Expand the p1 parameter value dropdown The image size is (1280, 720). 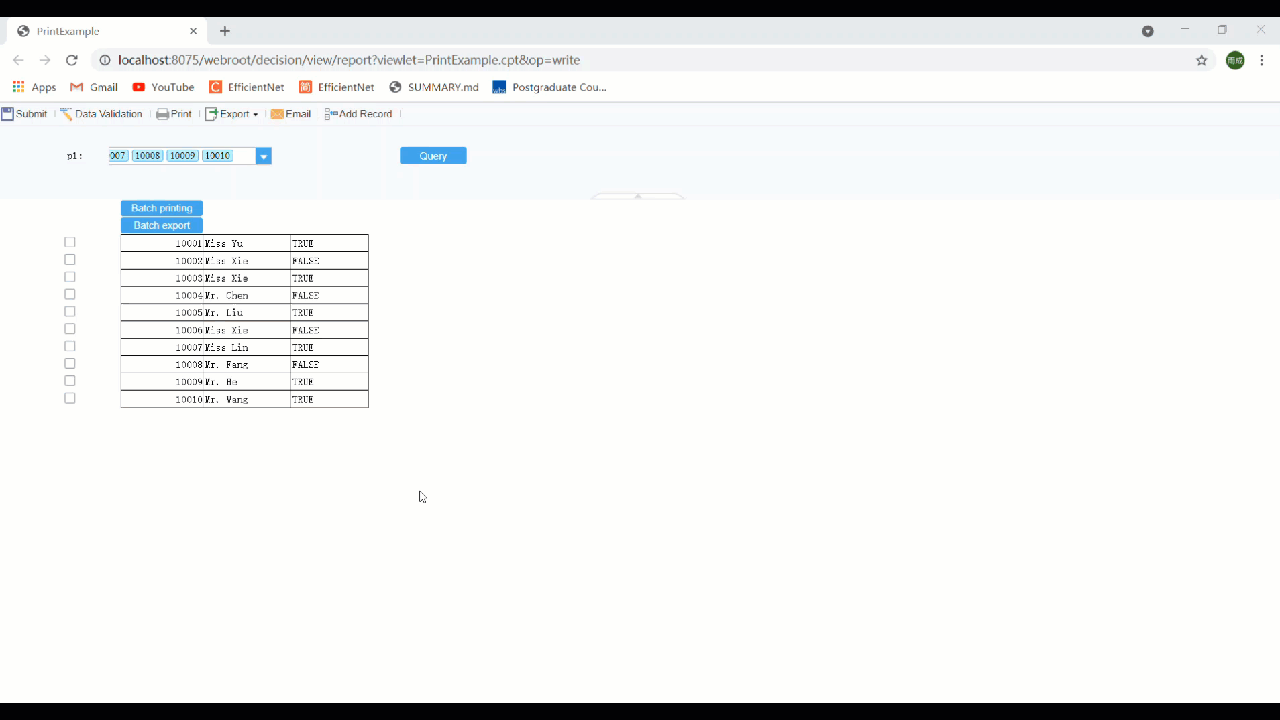coord(263,155)
